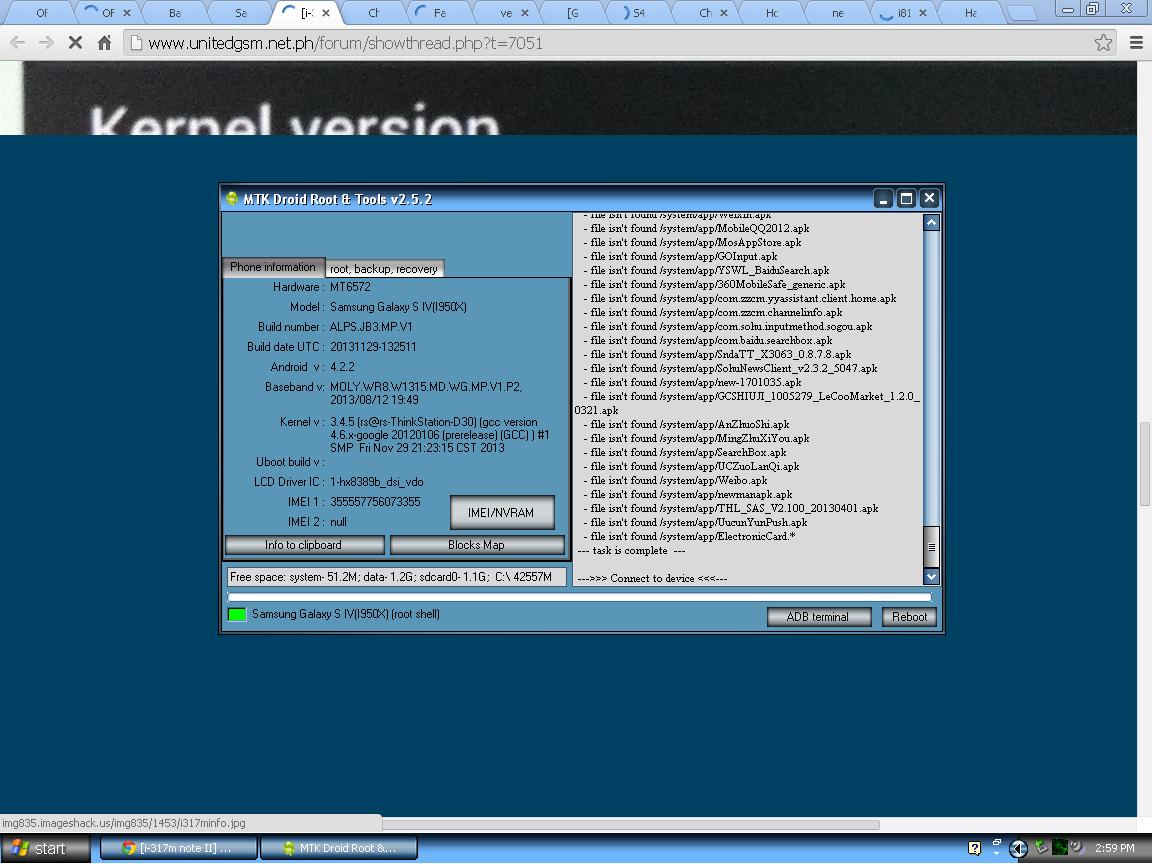Click the taskbar window-switch arrow icon
The image size is (1152, 864).
click(x=996, y=847)
